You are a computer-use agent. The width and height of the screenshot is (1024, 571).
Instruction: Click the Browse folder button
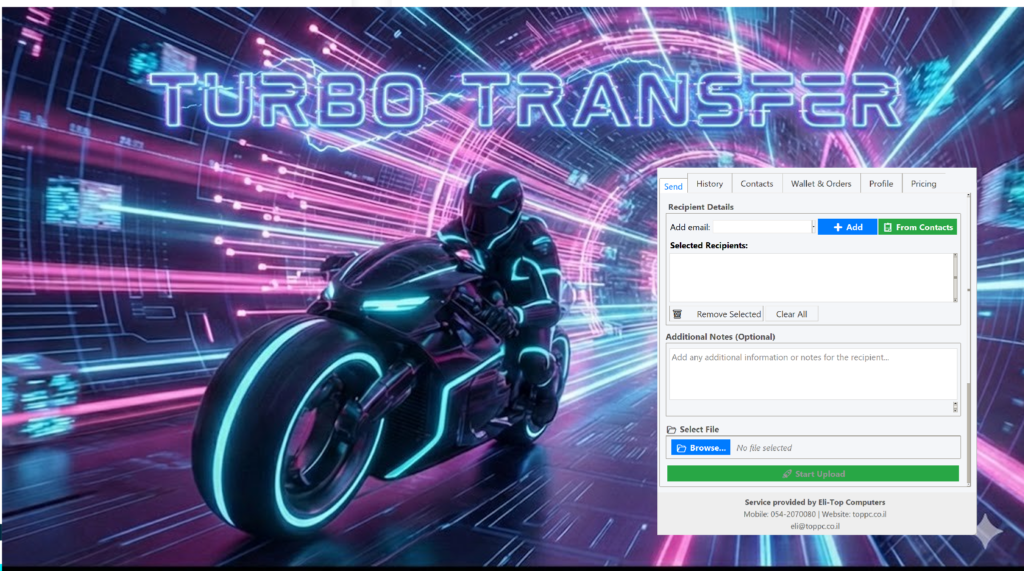point(700,448)
